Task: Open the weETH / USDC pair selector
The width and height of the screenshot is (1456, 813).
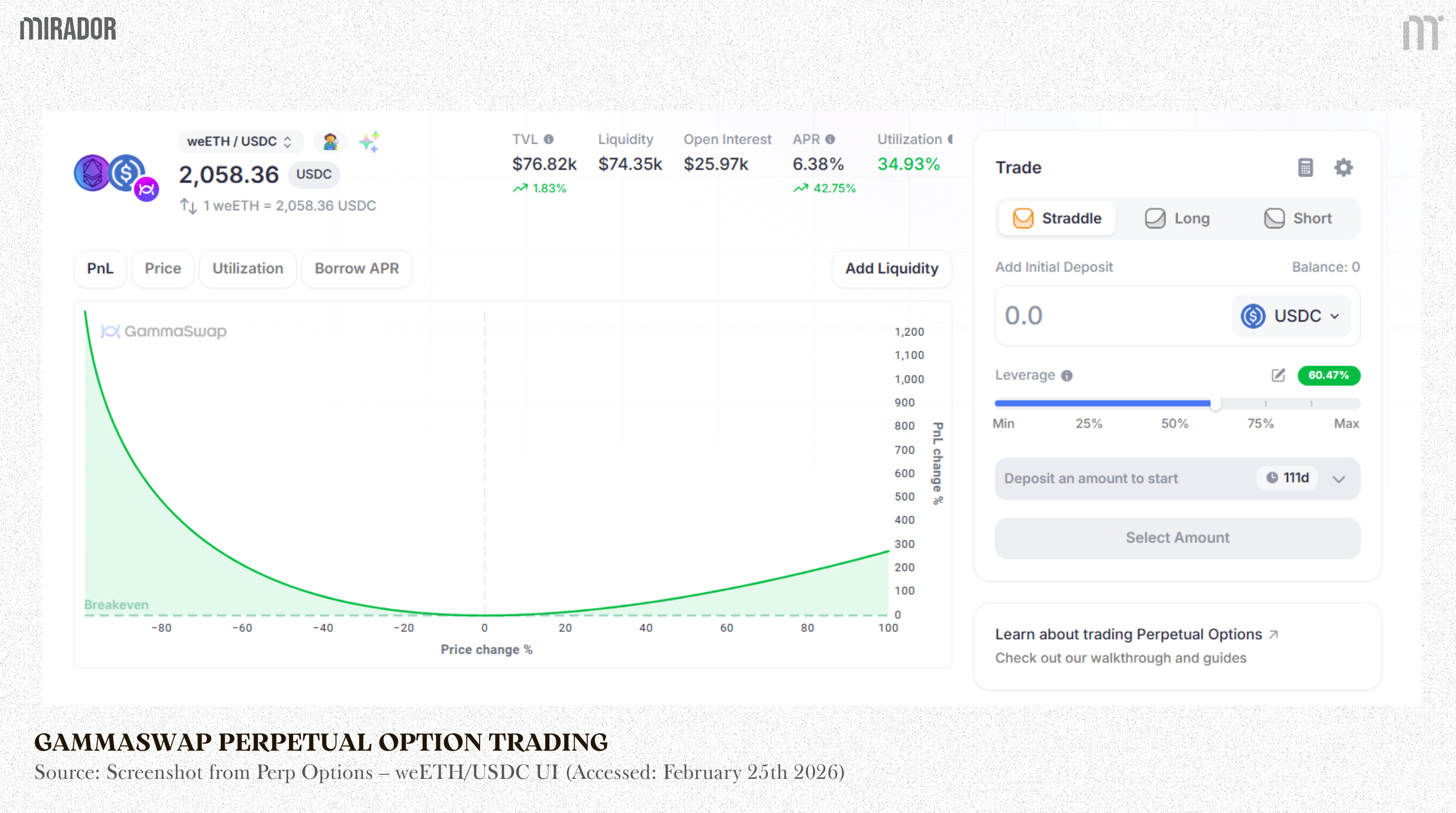Action: click(x=240, y=142)
